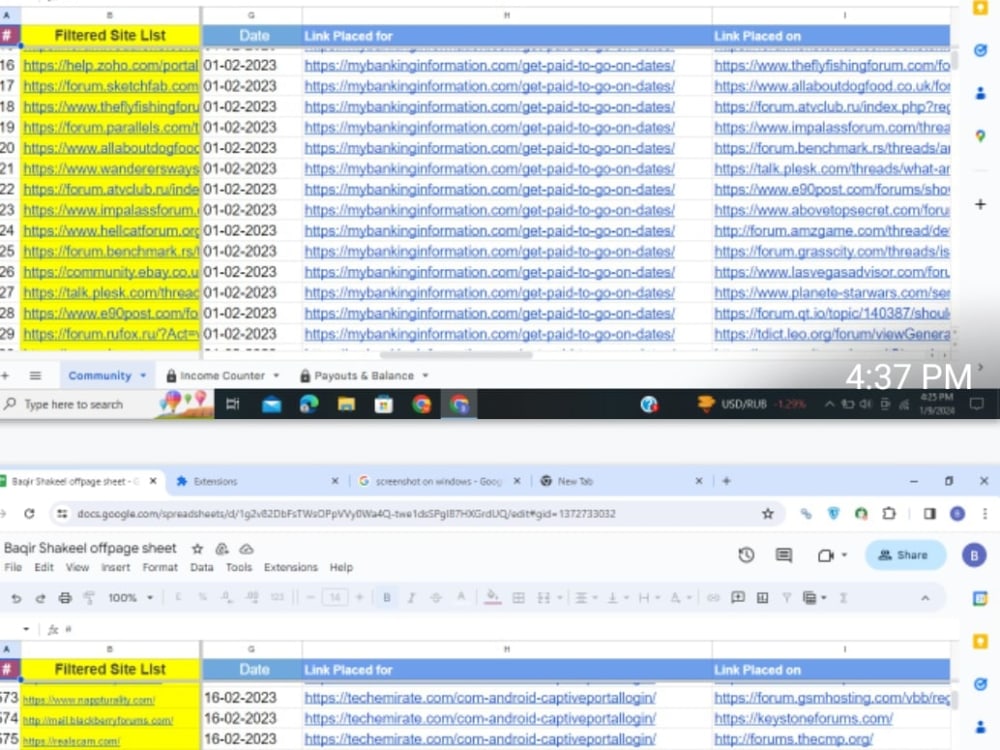1000x750 pixels.
Task: Open the name box dropdown
Action: coord(26,629)
